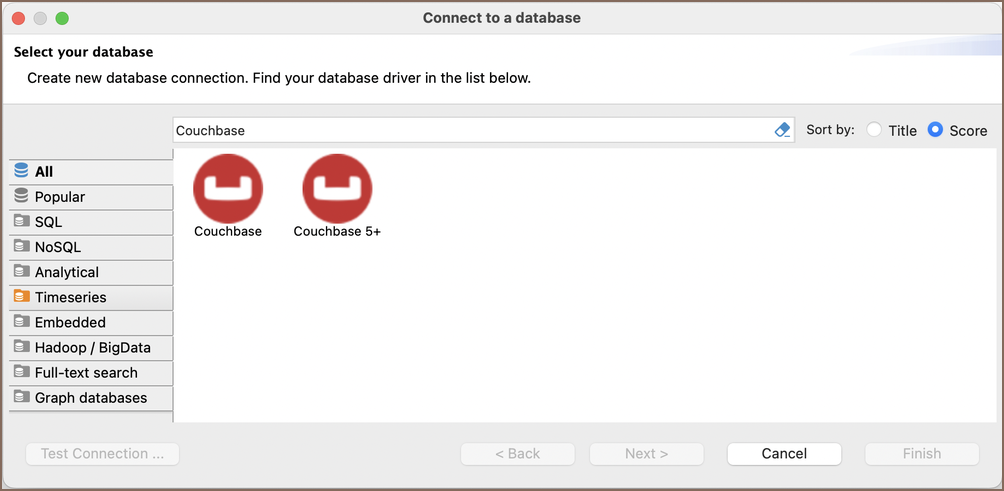The height and width of the screenshot is (491, 1004).
Task: Select the Couchbase 5+ driver icon
Action: [337, 188]
